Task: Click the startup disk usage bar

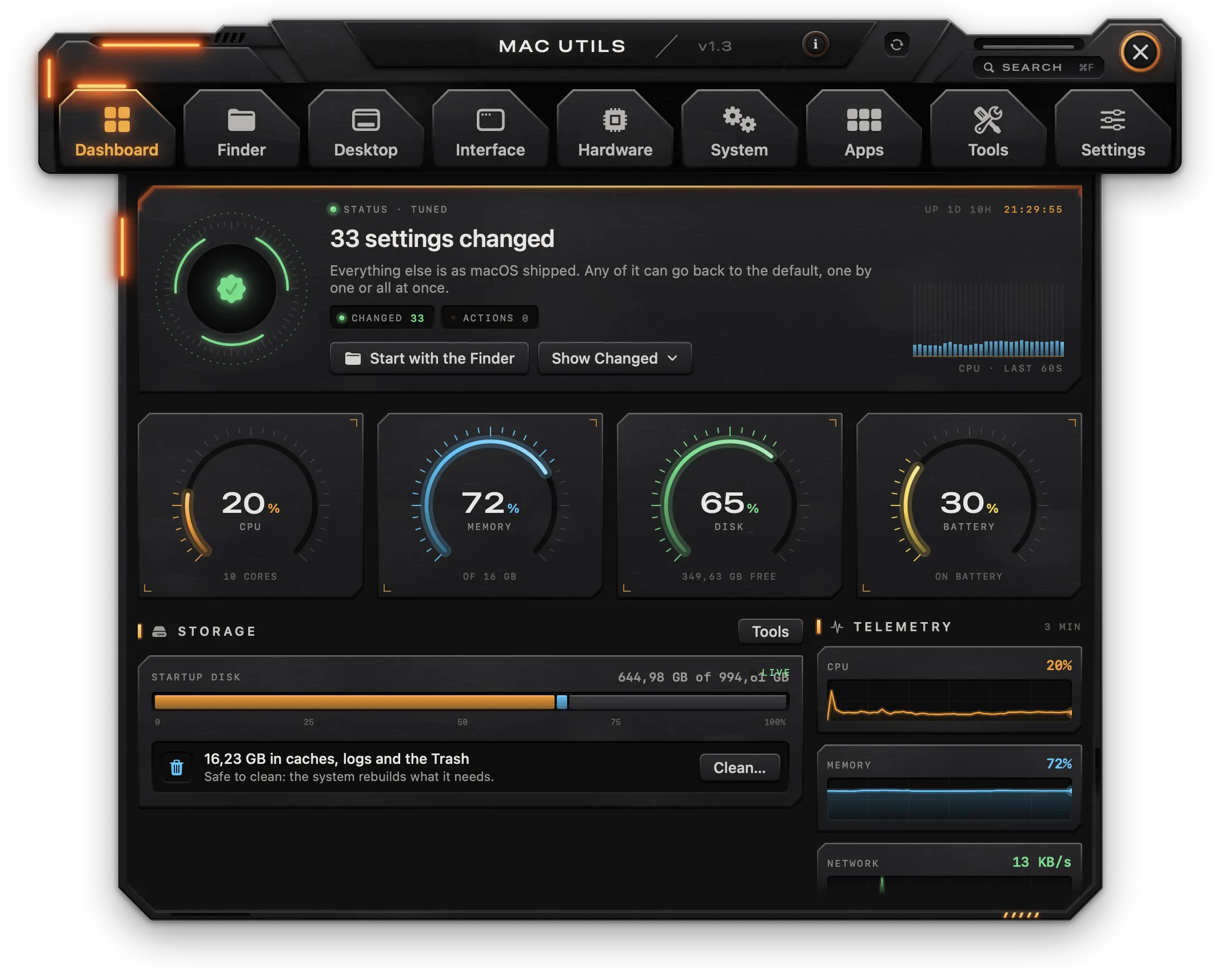Action: 471,702
